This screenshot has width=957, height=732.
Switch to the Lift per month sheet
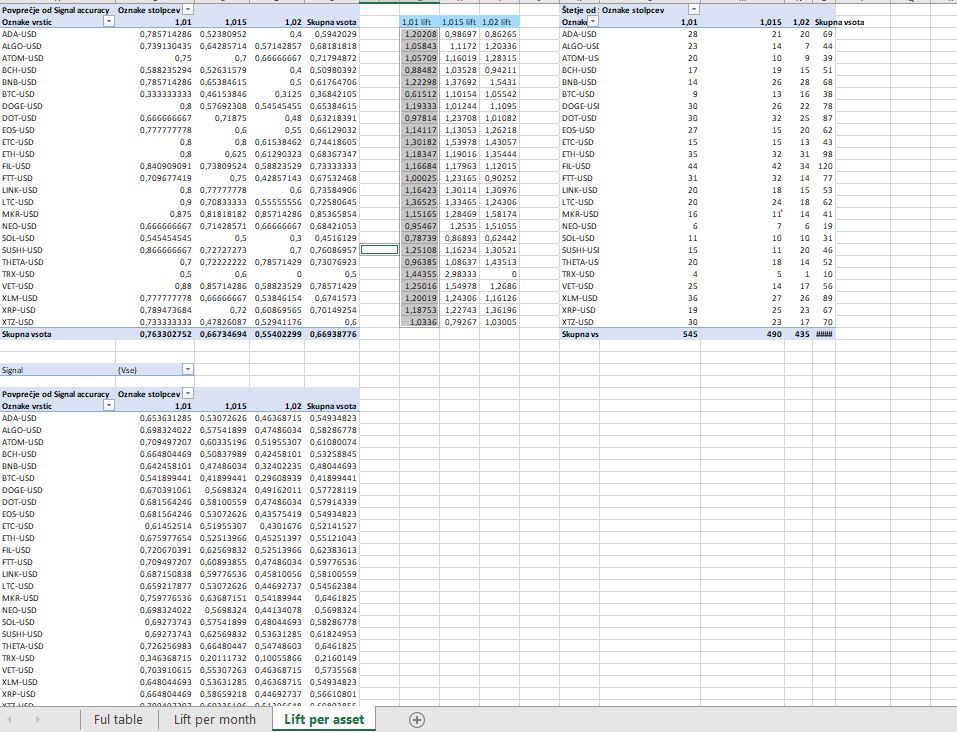(x=214, y=719)
